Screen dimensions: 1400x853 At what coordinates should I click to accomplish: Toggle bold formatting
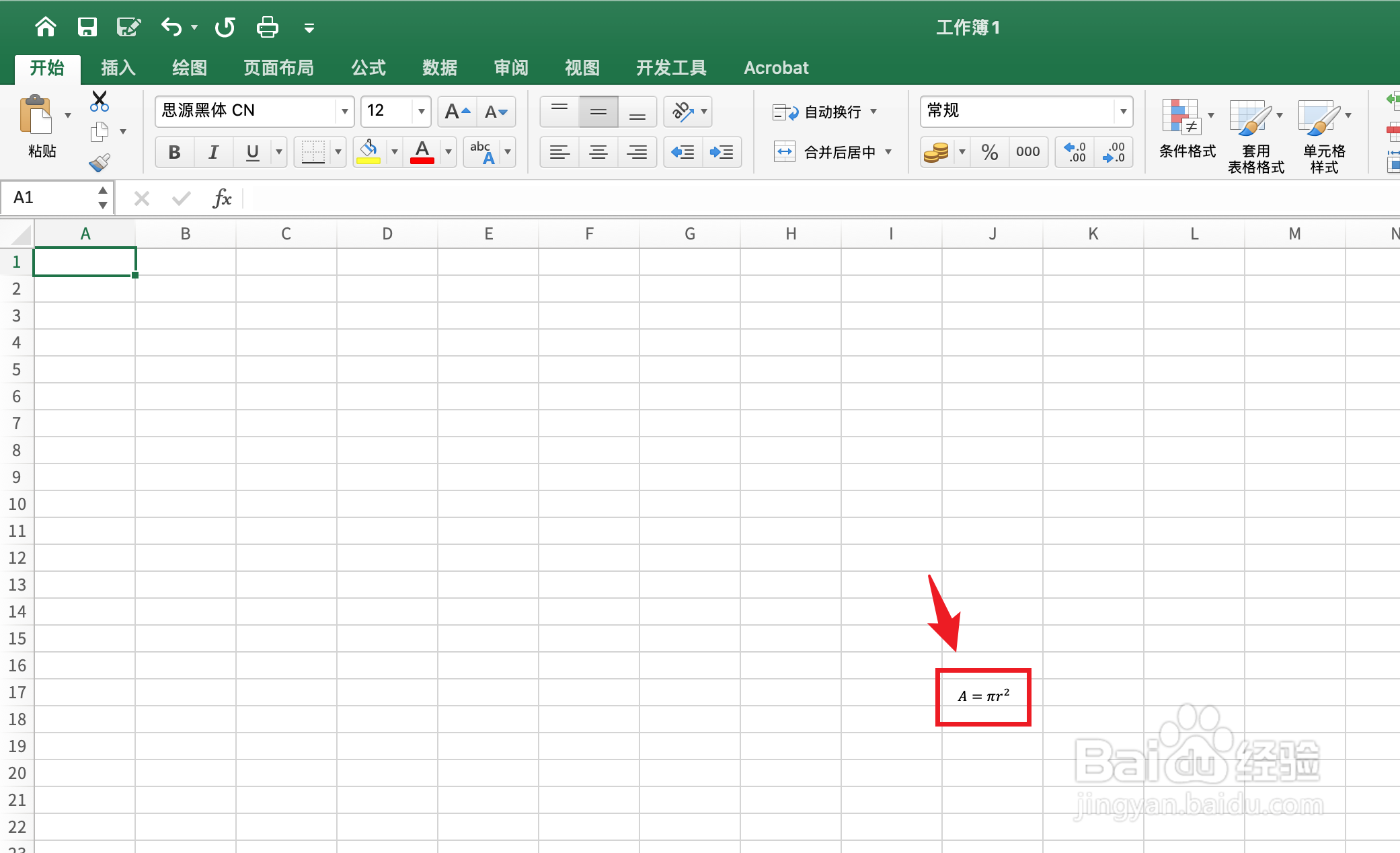point(175,152)
